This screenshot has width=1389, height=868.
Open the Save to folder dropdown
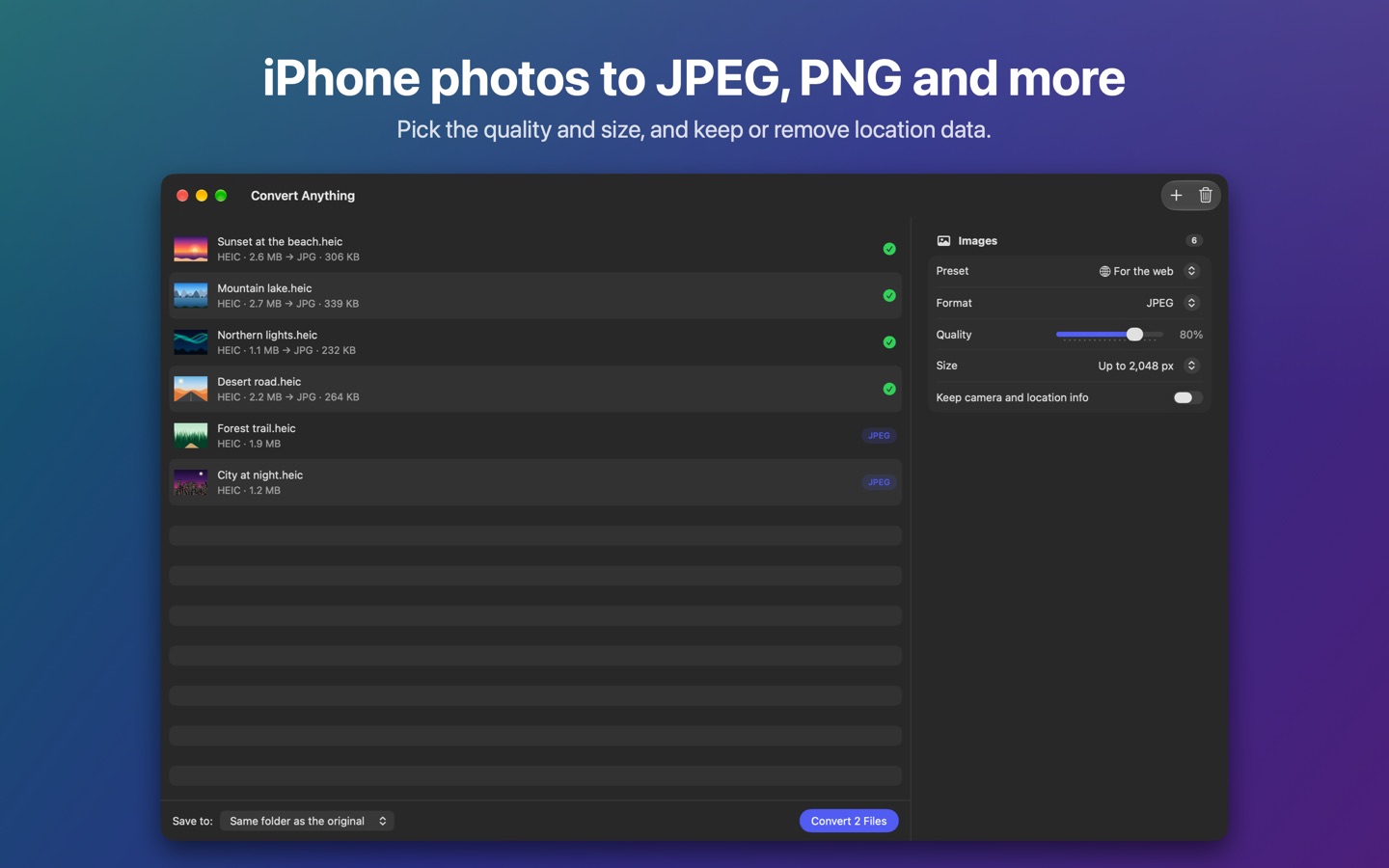click(x=307, y=821)
